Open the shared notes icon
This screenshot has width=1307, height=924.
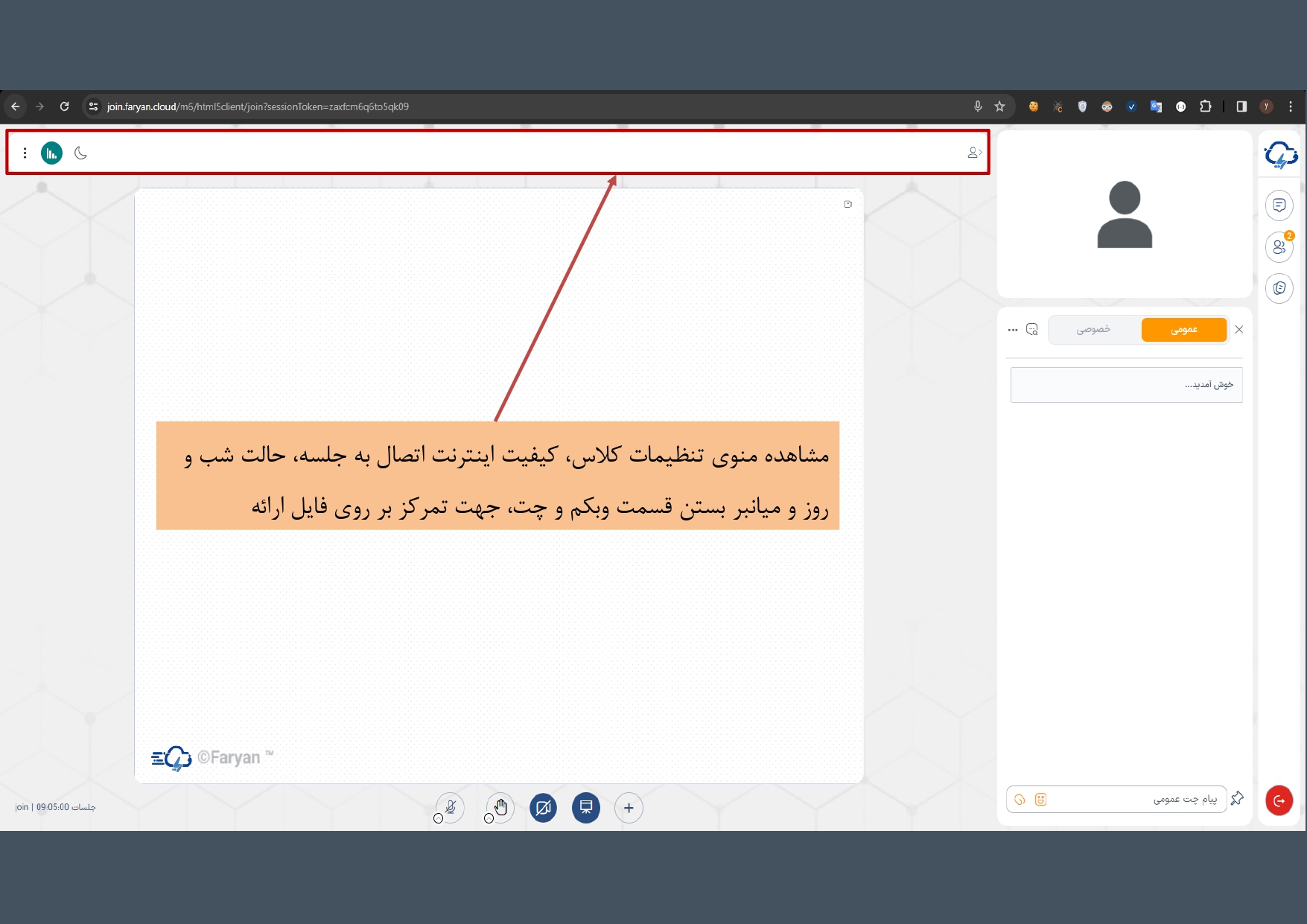coord(1279,288)
